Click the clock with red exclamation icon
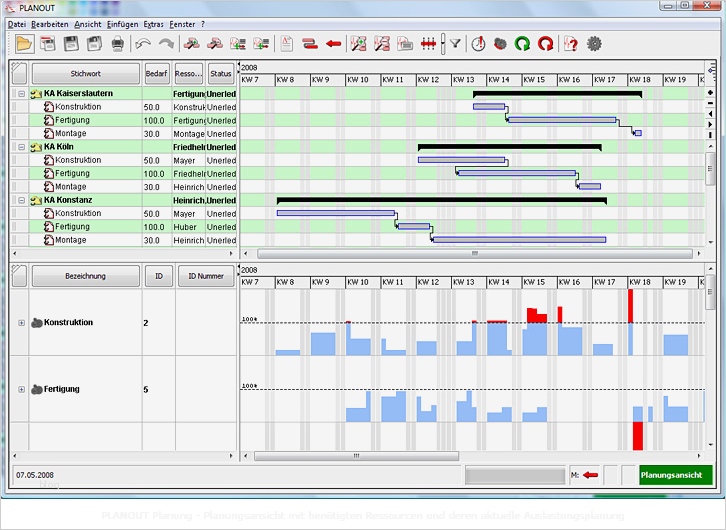This screenshot has width=726, height=530. 478,44
